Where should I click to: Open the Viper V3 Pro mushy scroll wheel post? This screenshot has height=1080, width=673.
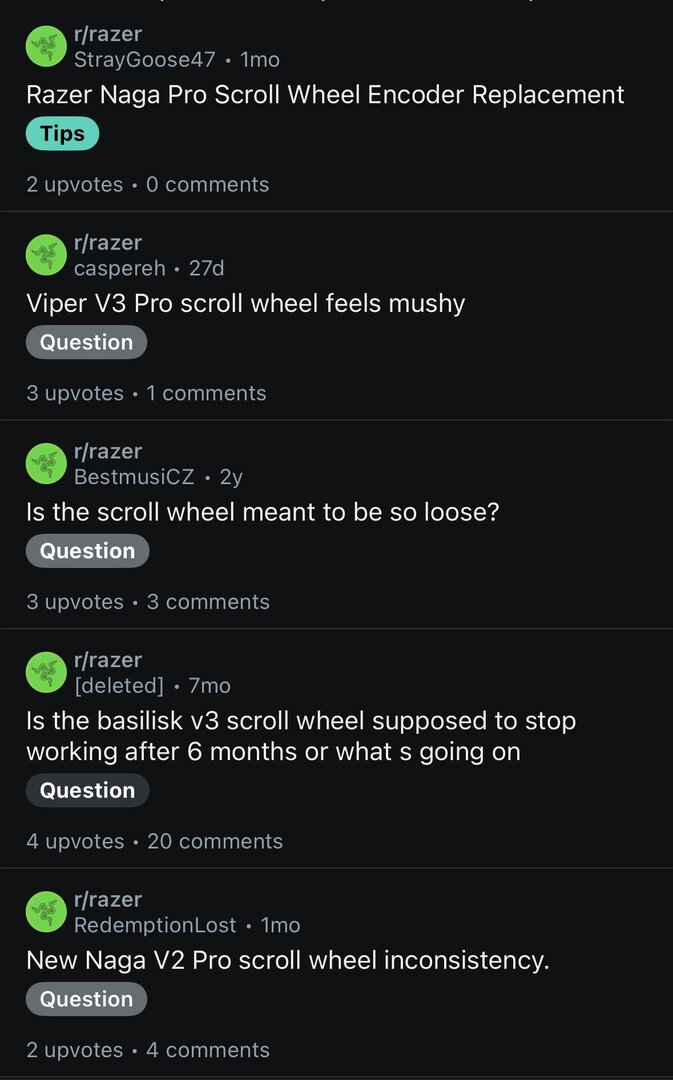(245, 303)
